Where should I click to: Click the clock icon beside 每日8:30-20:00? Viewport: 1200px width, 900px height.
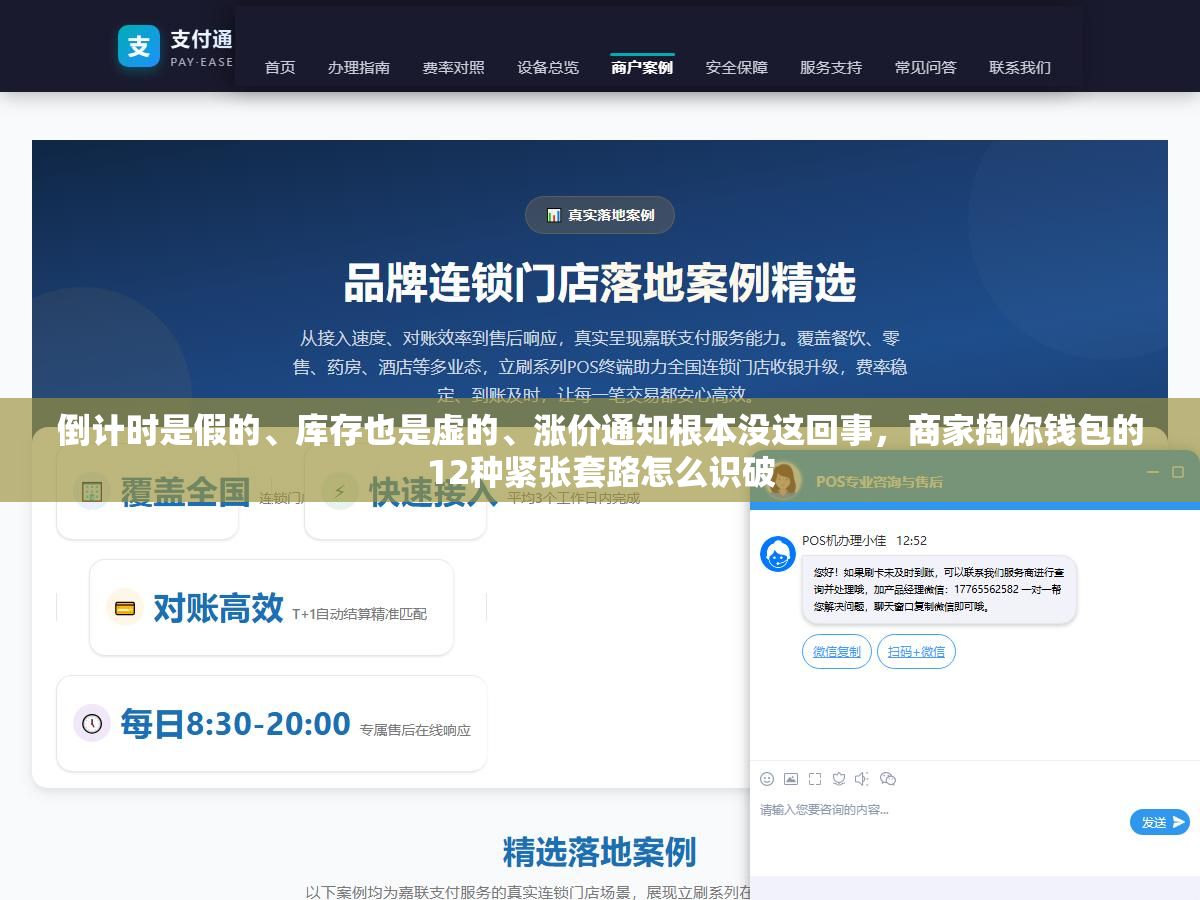click(92, 723)
